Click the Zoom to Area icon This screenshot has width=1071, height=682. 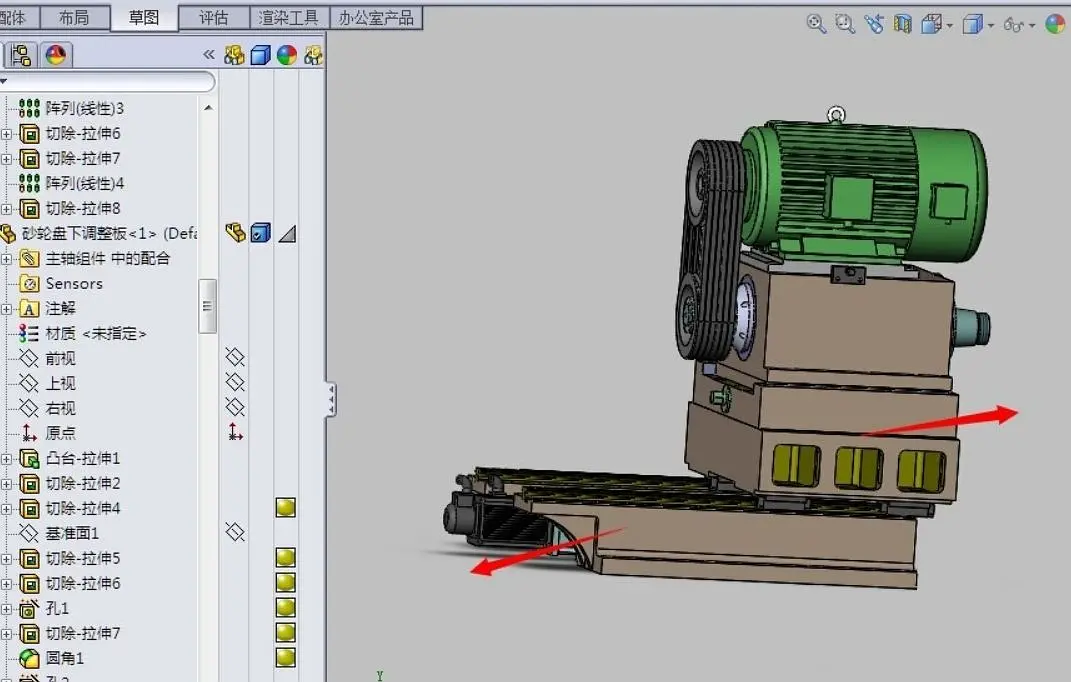845,24
